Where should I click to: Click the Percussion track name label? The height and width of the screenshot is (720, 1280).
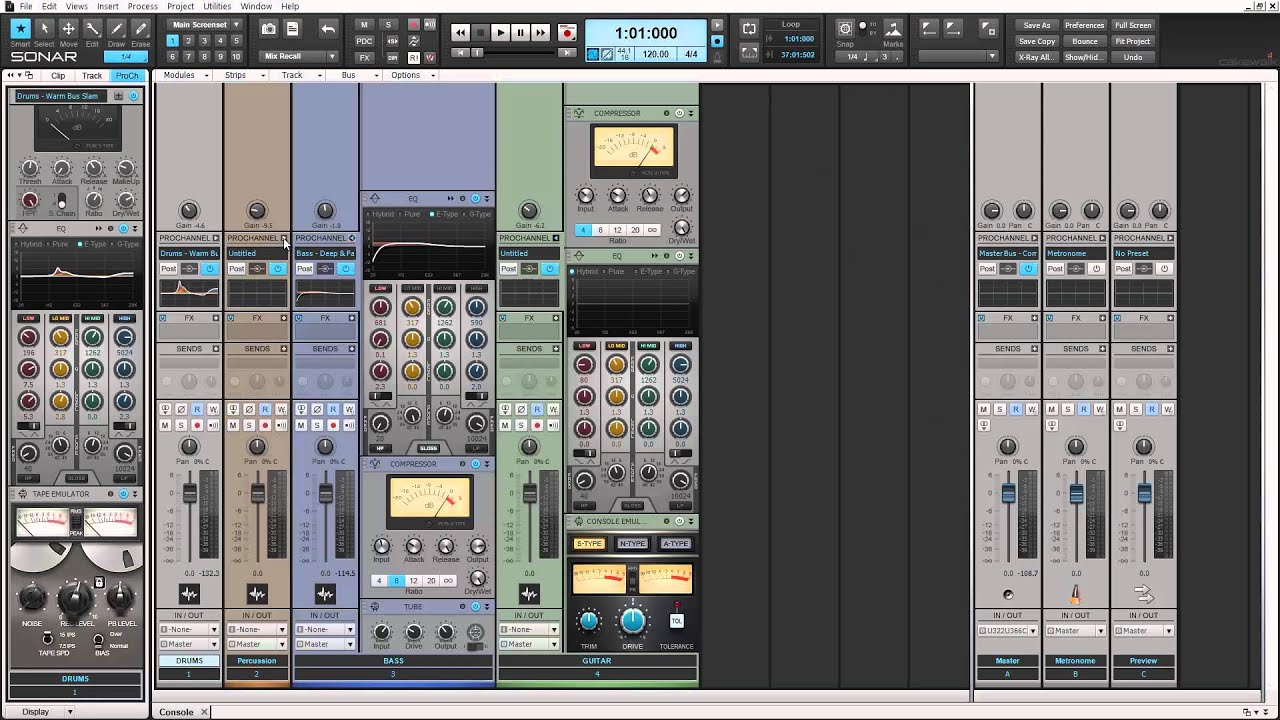(x=257, y=661)
